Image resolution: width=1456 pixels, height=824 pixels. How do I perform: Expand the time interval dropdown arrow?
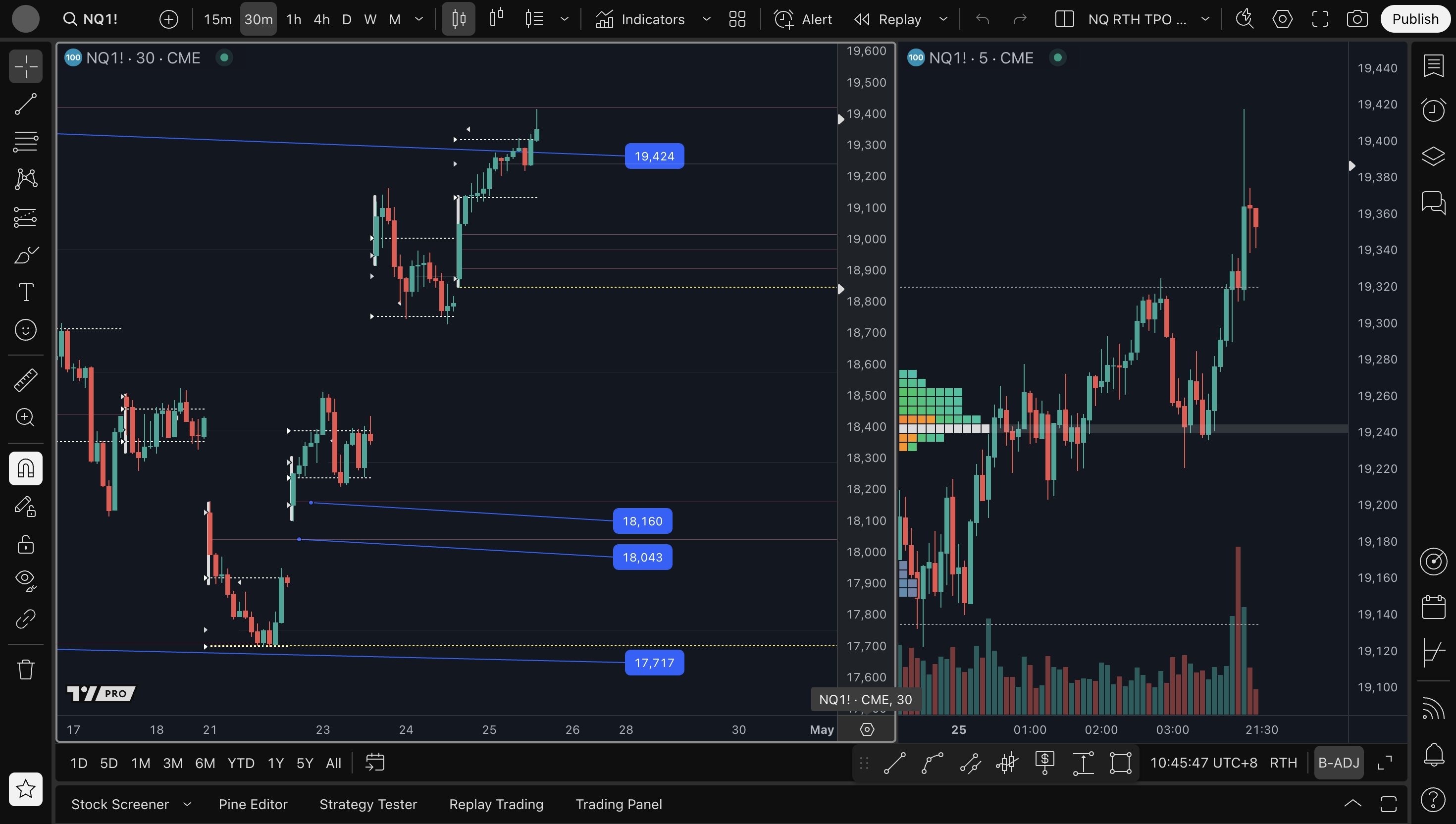coord(419,19)
